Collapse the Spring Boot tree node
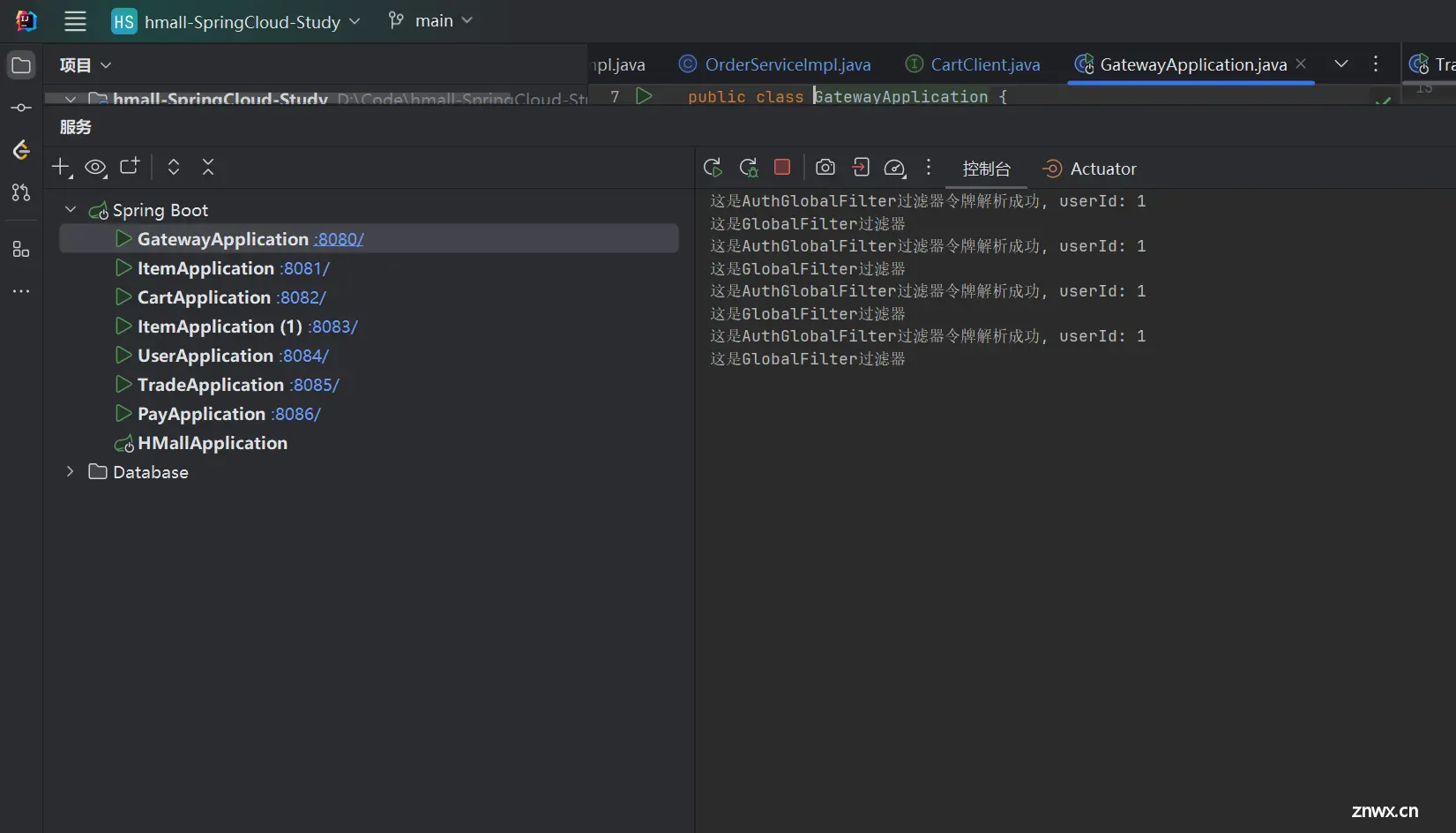 pos(71,210)
